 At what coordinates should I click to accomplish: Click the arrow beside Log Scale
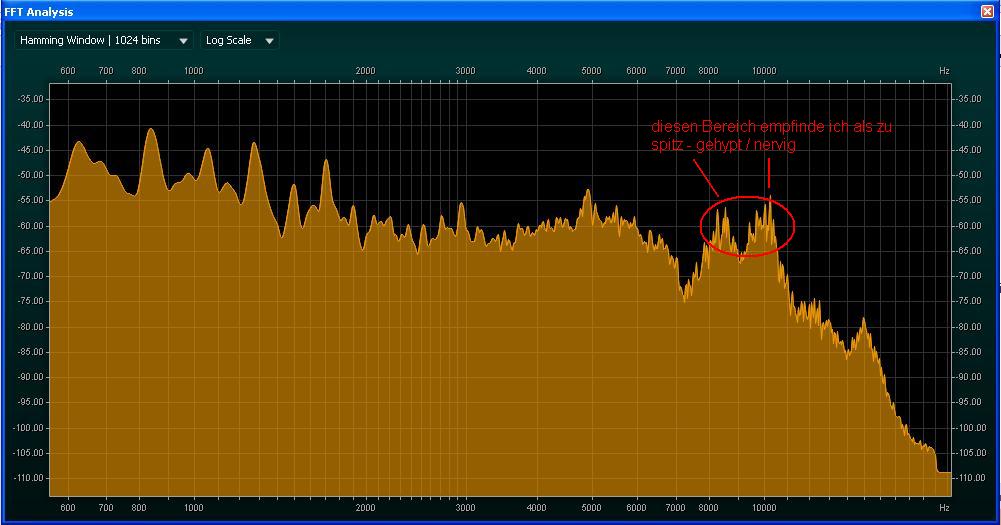[x=269, y=41]
